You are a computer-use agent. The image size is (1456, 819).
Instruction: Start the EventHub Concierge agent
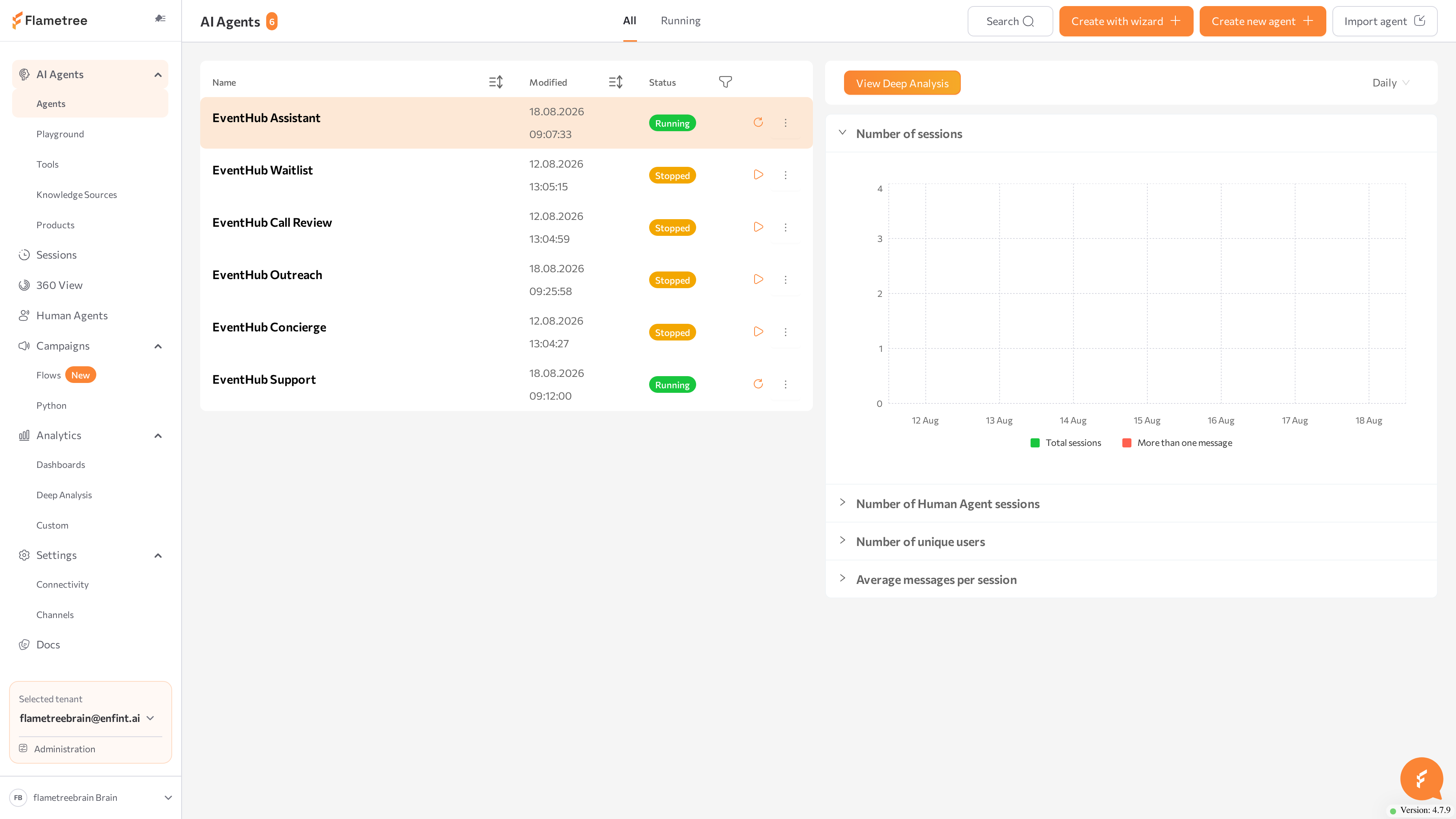click(758, 332)
